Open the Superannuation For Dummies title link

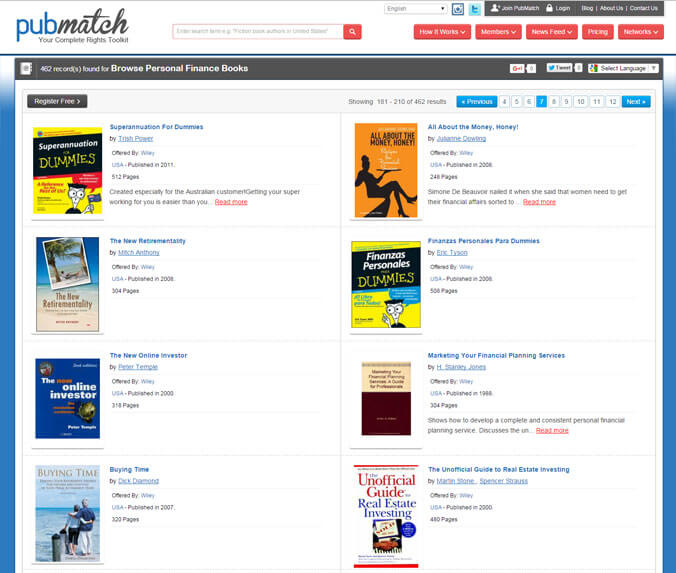156,127
